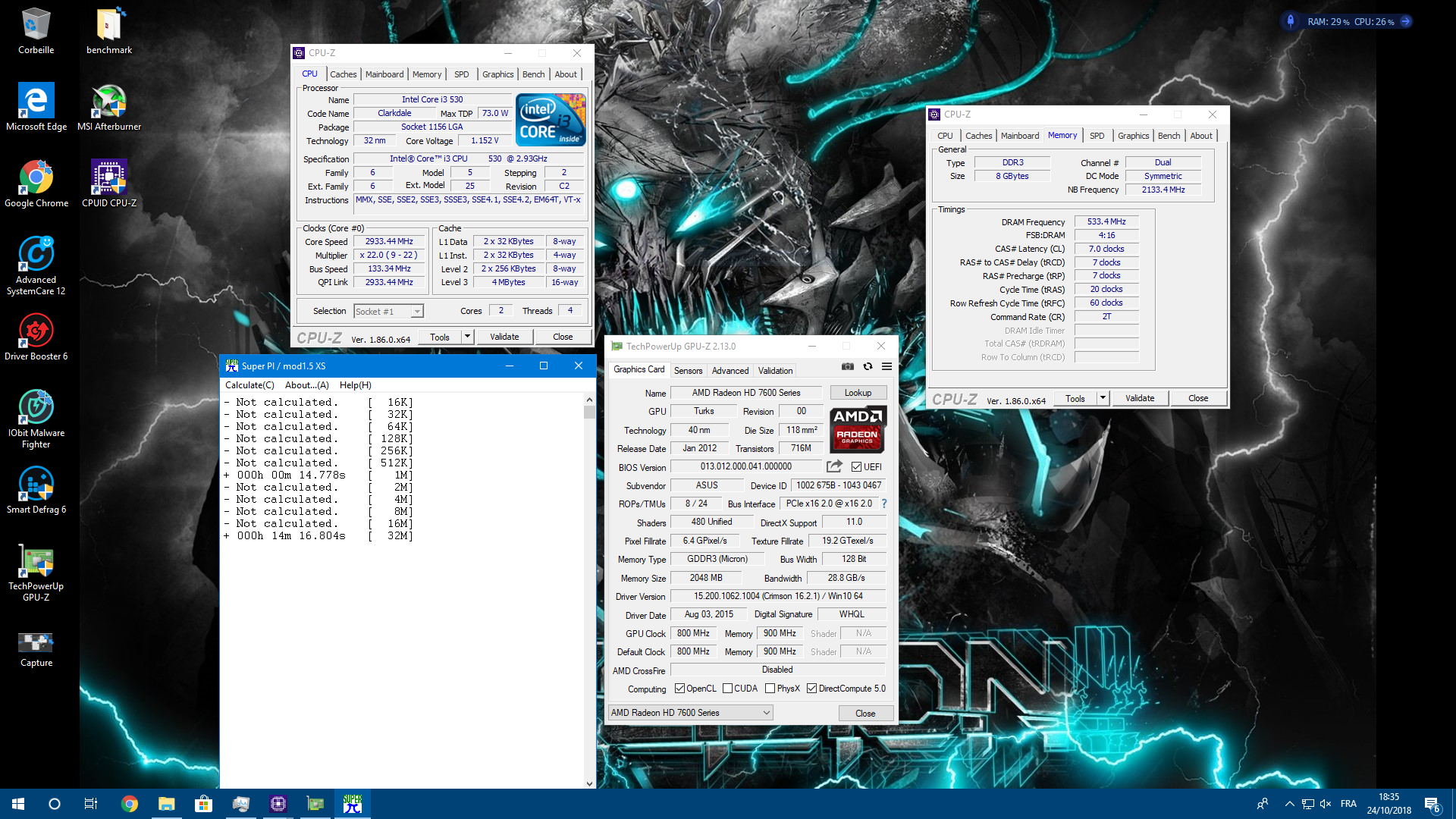Image resolution: width=1456 pixels, height=819 pixels.
Task: Click the taskbar clock showing 18:35
Action: pyautogui.click(x=1389, y=804)
